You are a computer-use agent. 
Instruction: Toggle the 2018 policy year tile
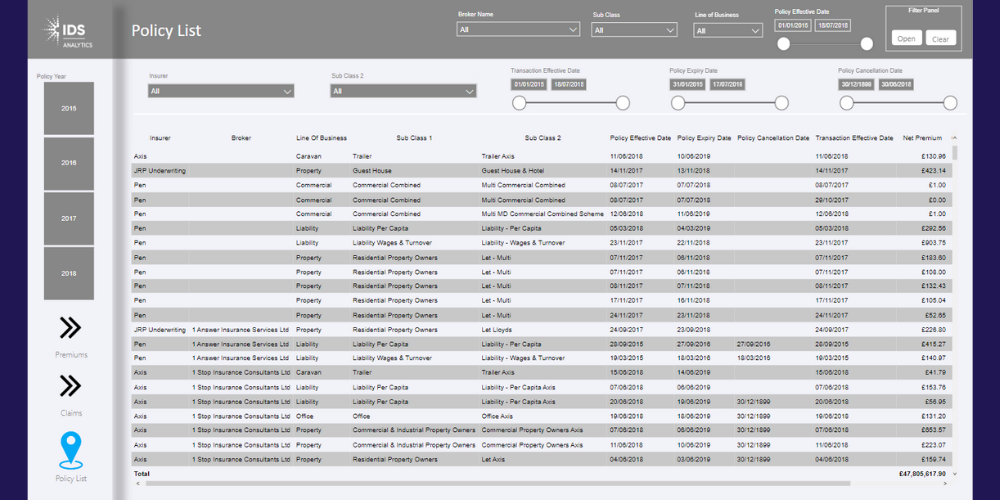(x=69, y=273)
